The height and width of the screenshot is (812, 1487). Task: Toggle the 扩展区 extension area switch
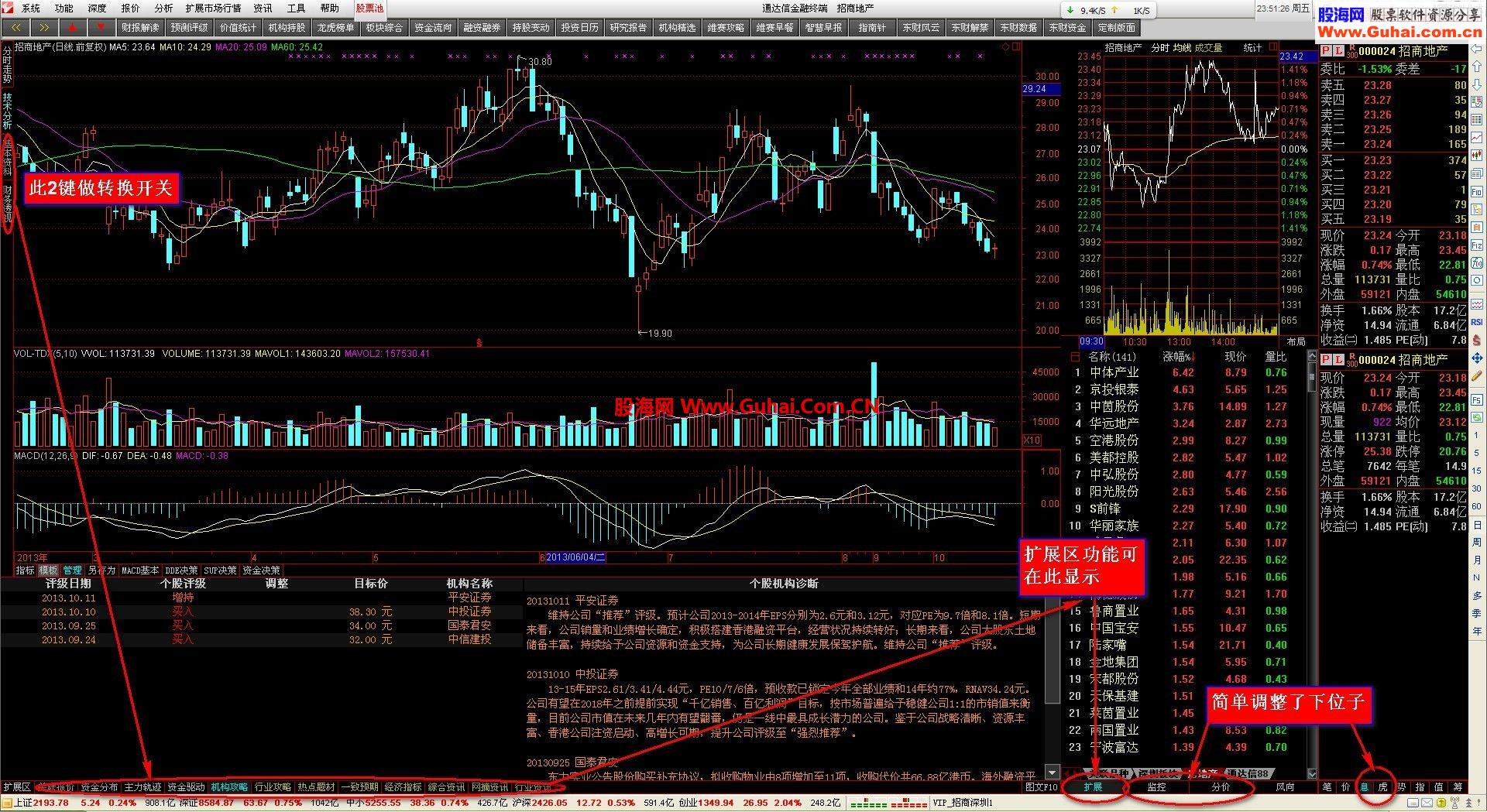(x=17, y=787)
